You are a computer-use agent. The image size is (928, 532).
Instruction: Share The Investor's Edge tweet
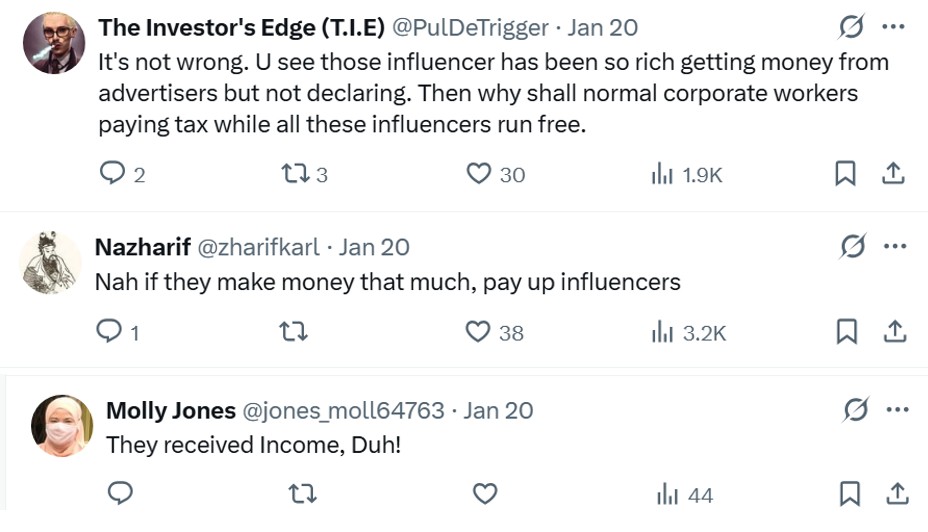point(893,174)
